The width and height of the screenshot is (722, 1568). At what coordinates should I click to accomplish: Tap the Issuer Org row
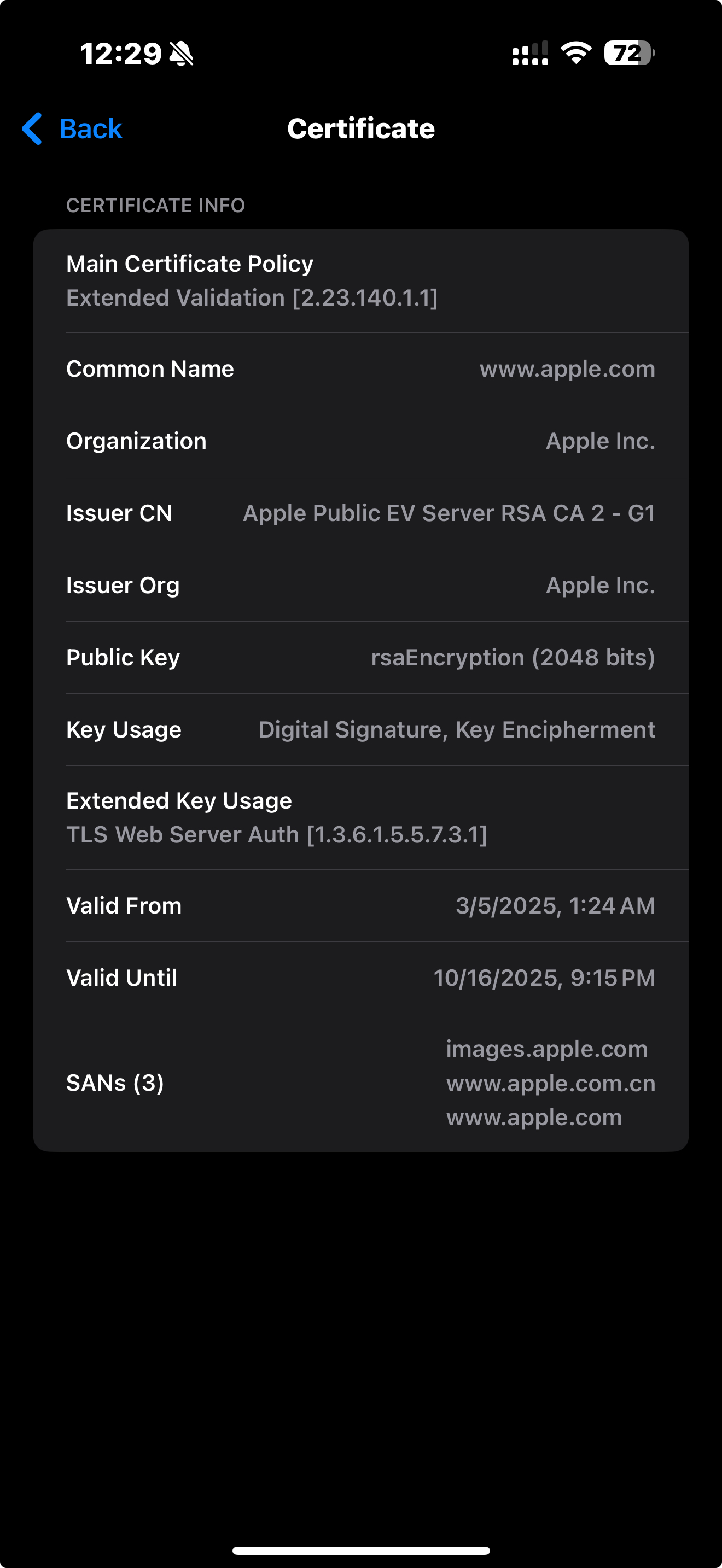pyautogui.click(x=361, y=586)
